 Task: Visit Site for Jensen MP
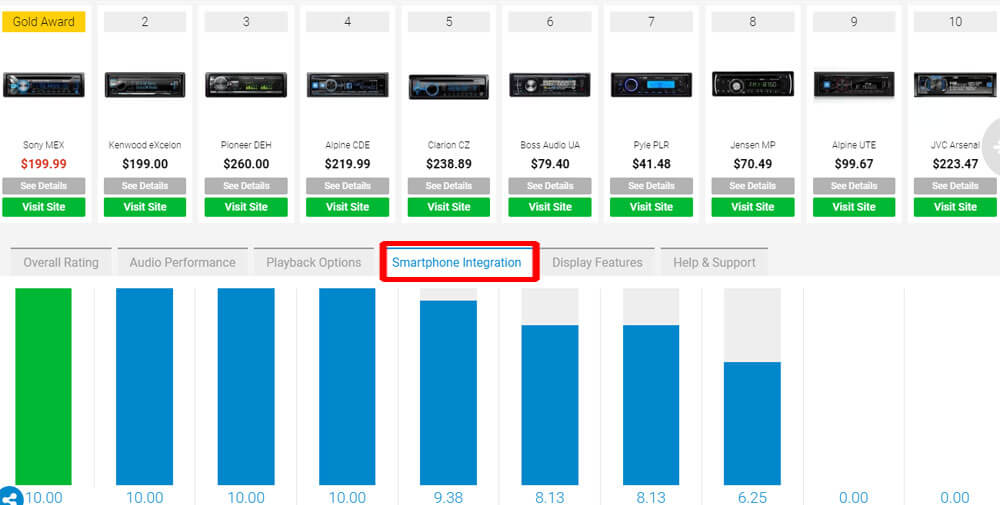[x=753, y=207]
